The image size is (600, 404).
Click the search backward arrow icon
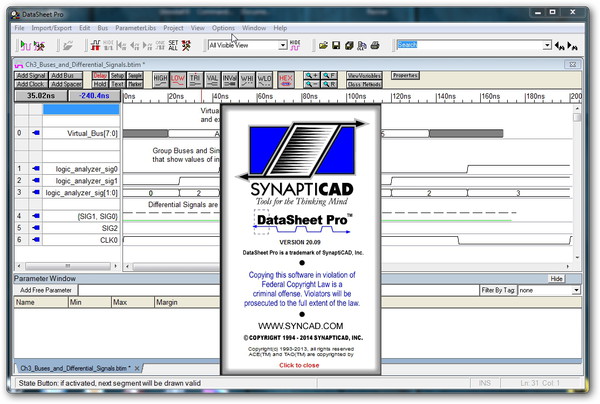(559, 46)
